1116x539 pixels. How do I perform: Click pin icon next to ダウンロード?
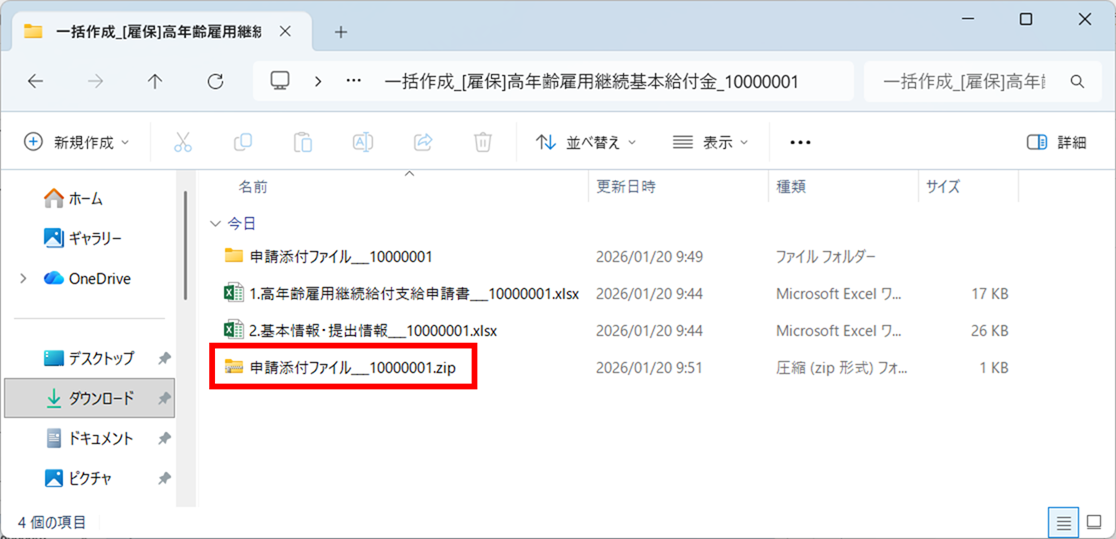click(164, 399)
